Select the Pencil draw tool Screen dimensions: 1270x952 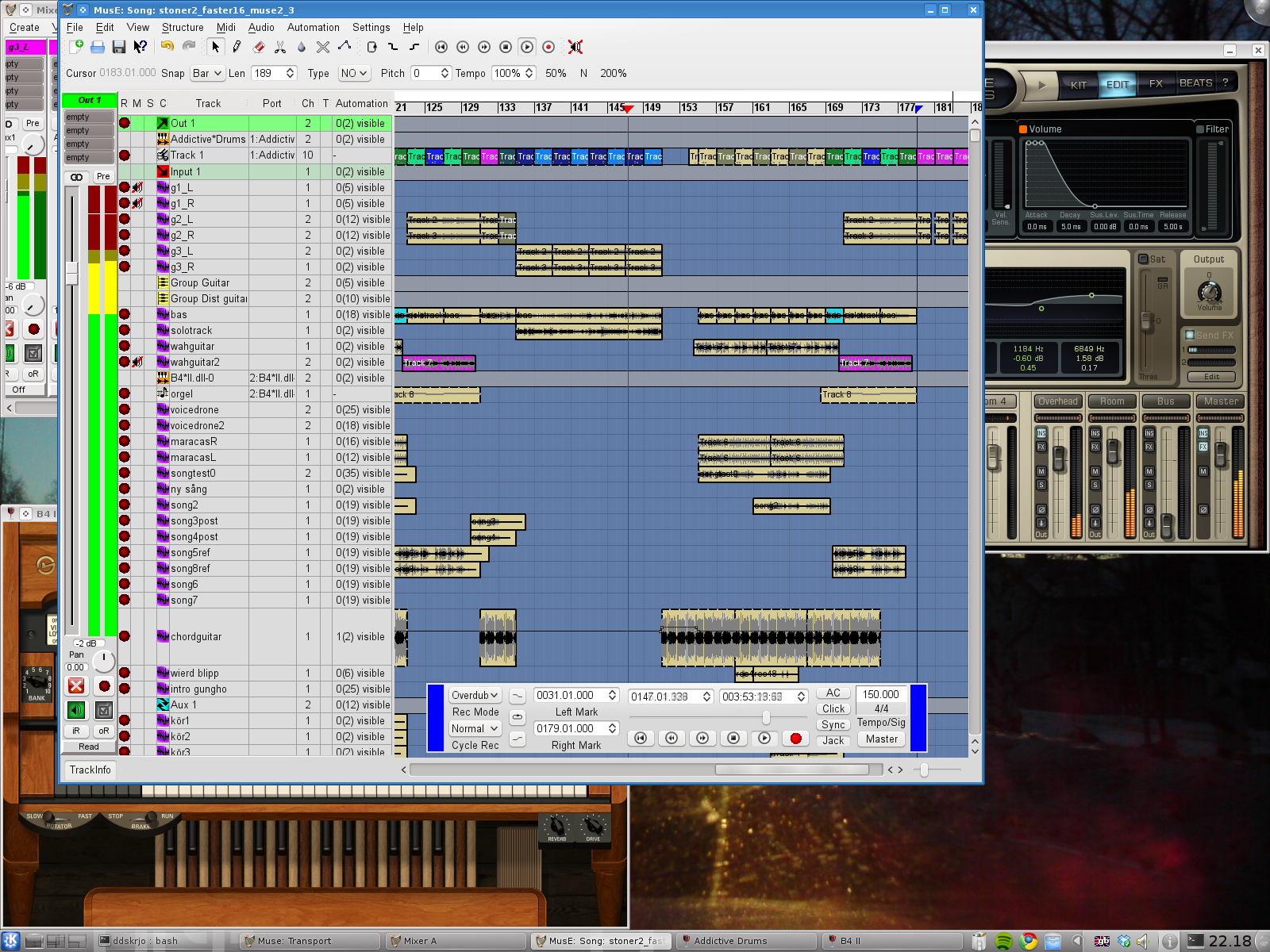pyautogui.click(x=237, y=47)
